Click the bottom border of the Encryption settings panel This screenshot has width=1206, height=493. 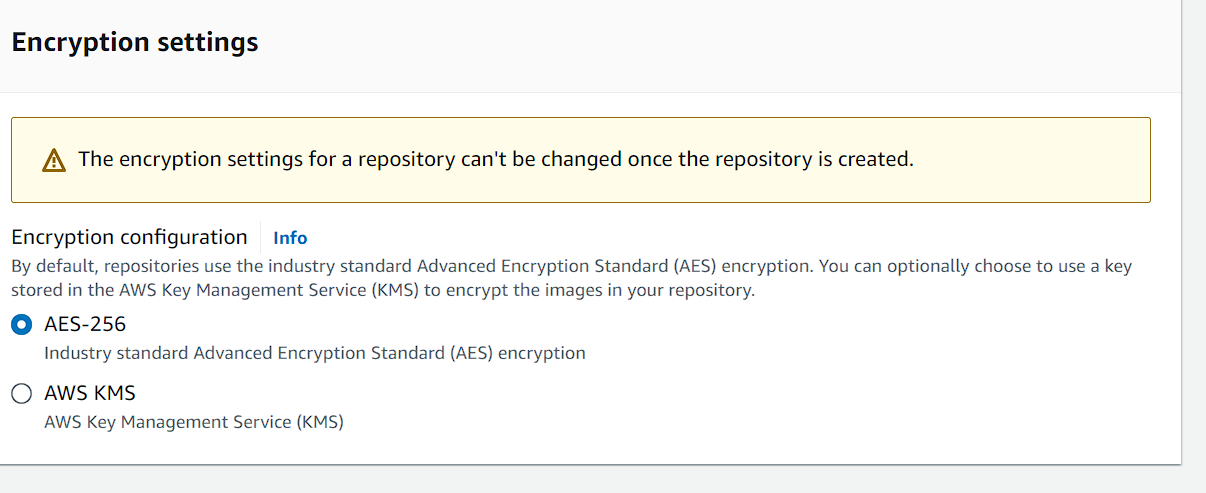[x=590, y=464]
